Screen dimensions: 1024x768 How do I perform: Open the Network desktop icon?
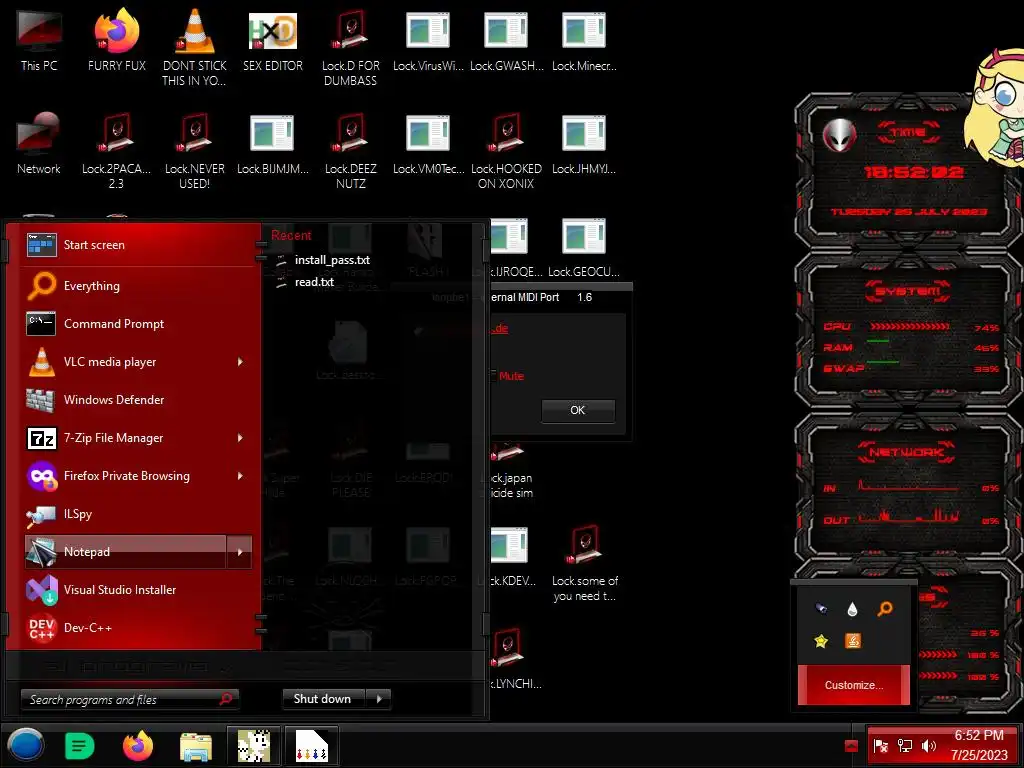tap(39, 144)
